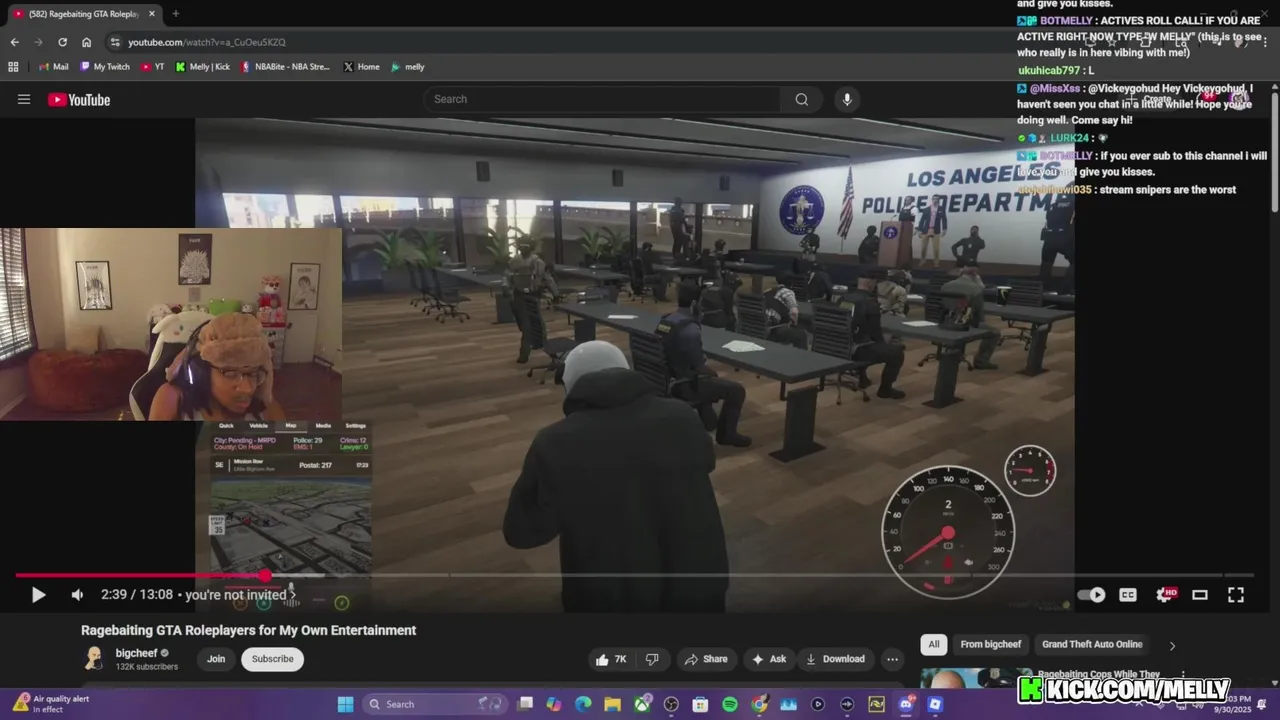Viewport: 1280px width, 720px height.
Task: Open the Ask AI button
Action: tap(769, 659)
